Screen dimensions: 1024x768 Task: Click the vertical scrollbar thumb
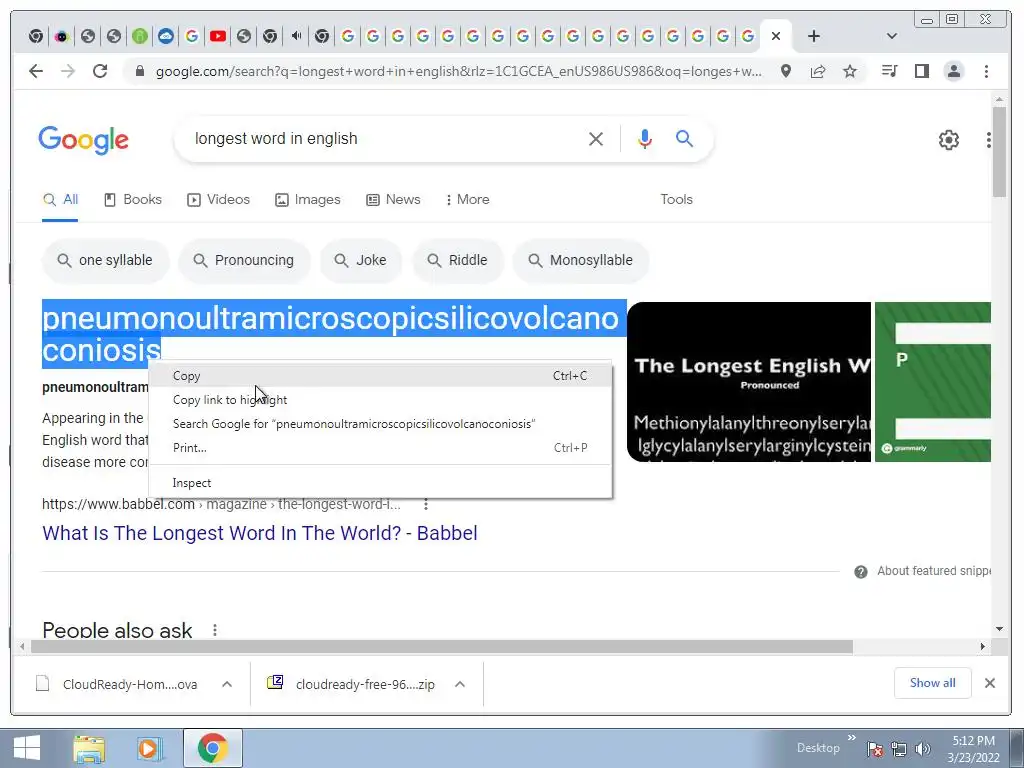[999, 152]
